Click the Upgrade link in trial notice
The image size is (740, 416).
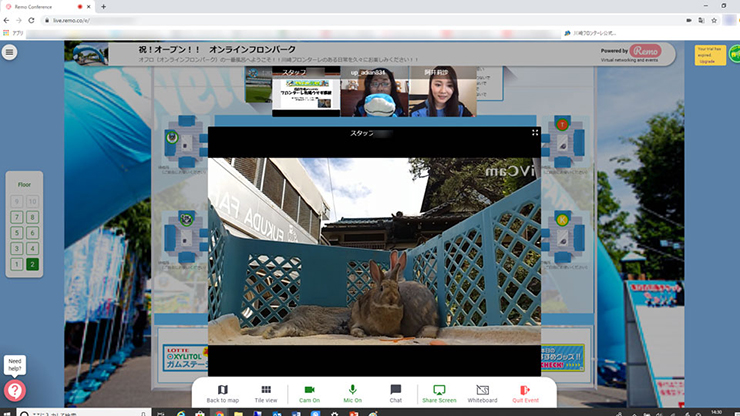(x=706, y=62)
